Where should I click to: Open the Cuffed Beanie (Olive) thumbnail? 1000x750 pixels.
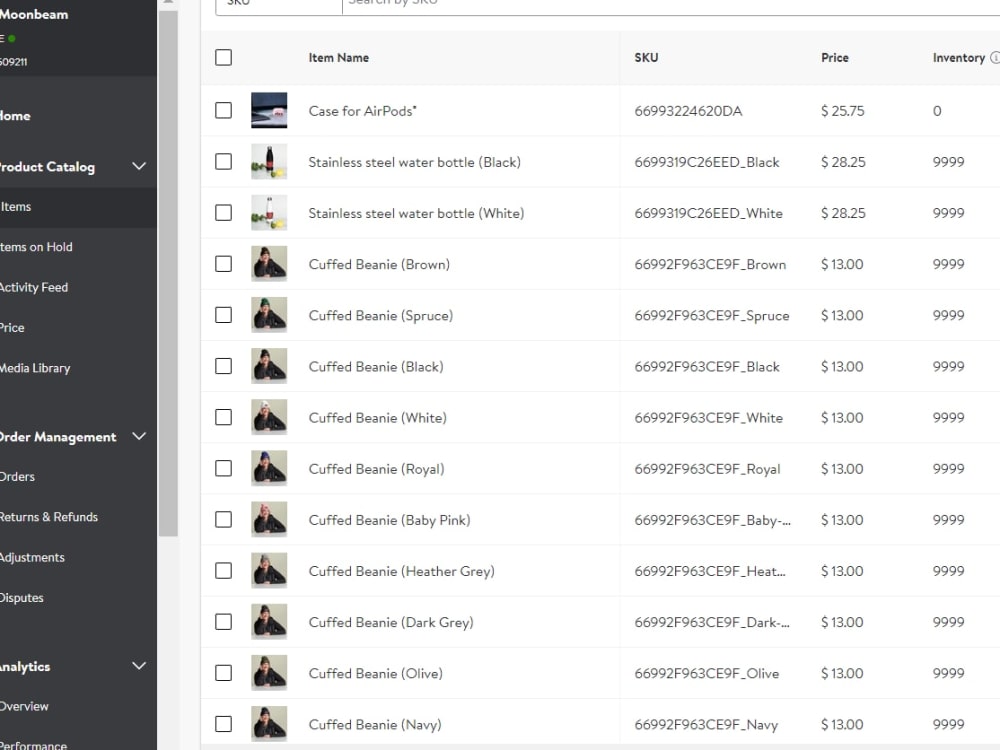coord(269,672)
